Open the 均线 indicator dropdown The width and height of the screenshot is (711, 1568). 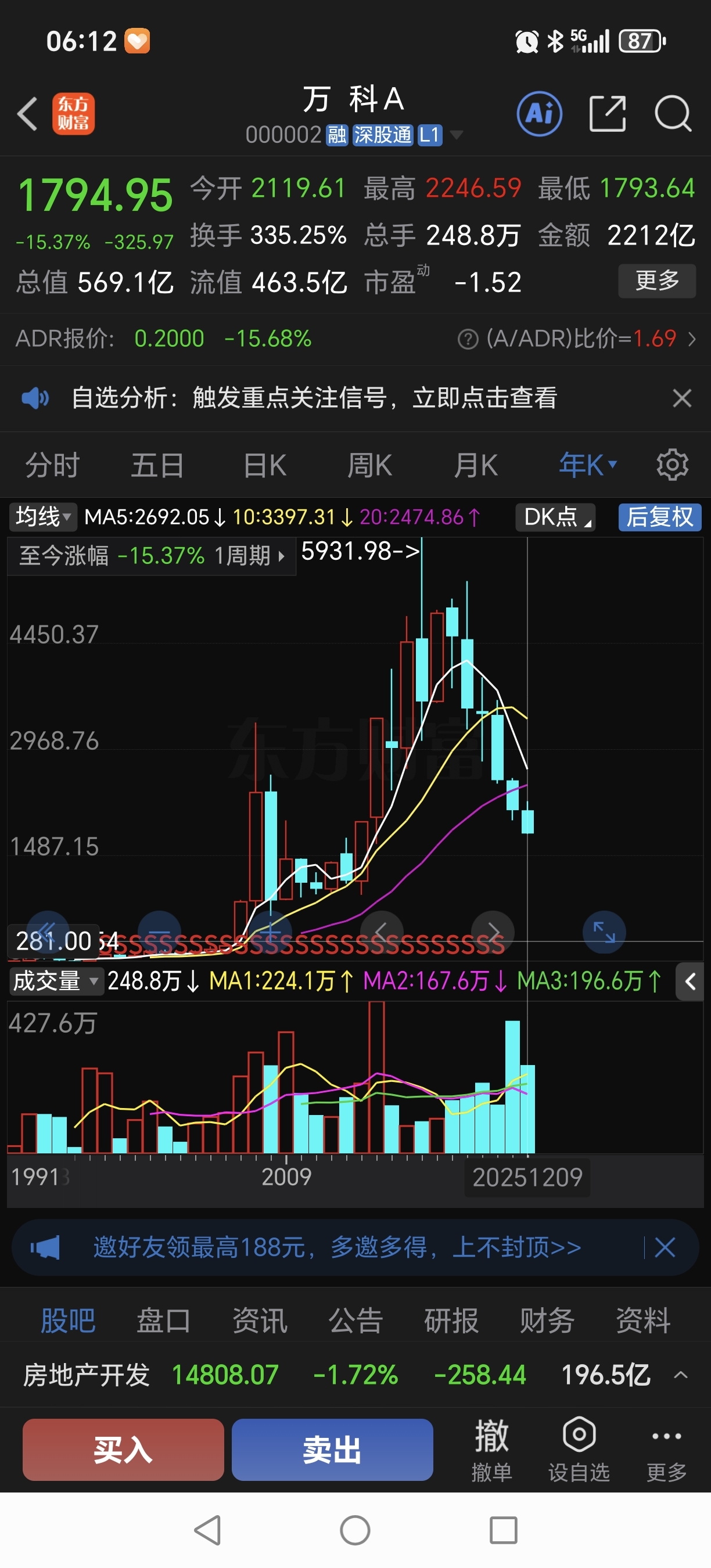point(42,517)
